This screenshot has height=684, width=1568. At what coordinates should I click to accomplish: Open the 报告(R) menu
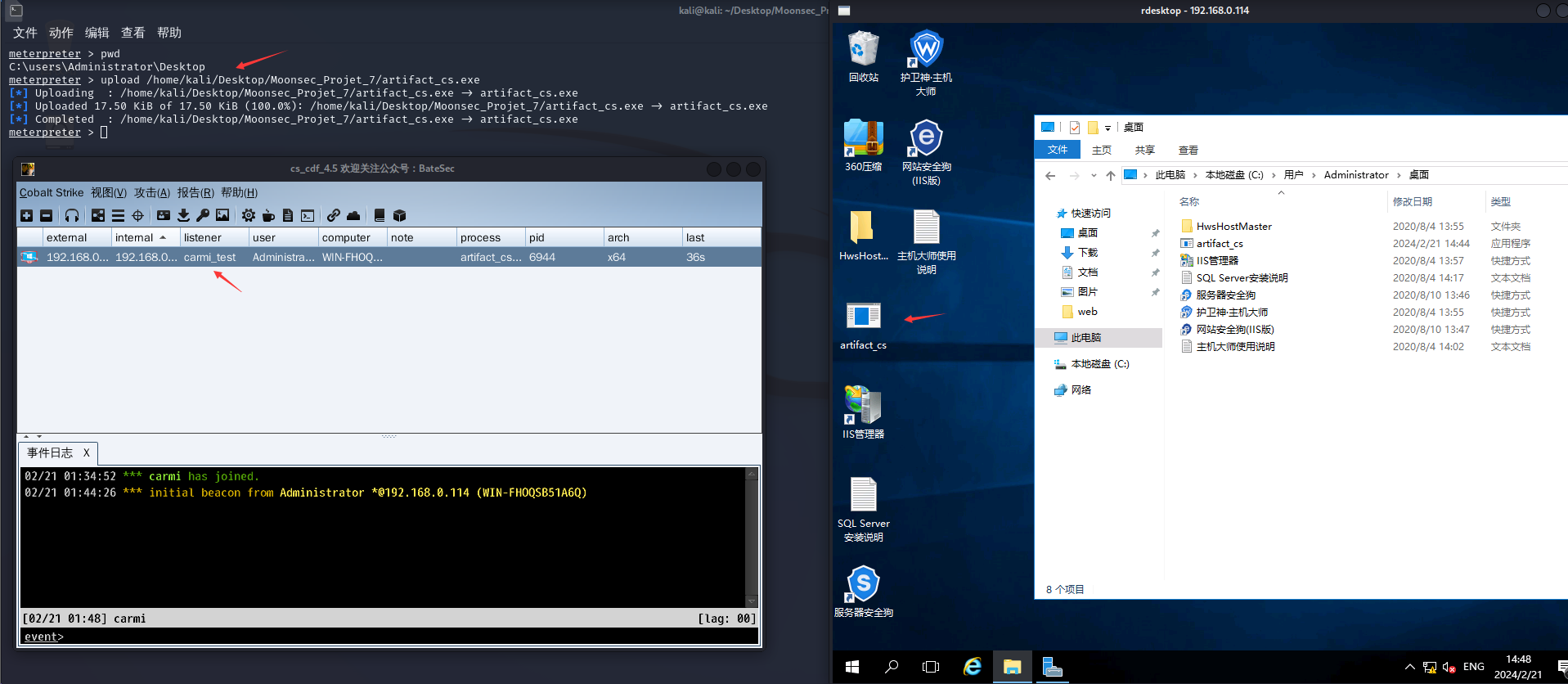click(195, 193)
